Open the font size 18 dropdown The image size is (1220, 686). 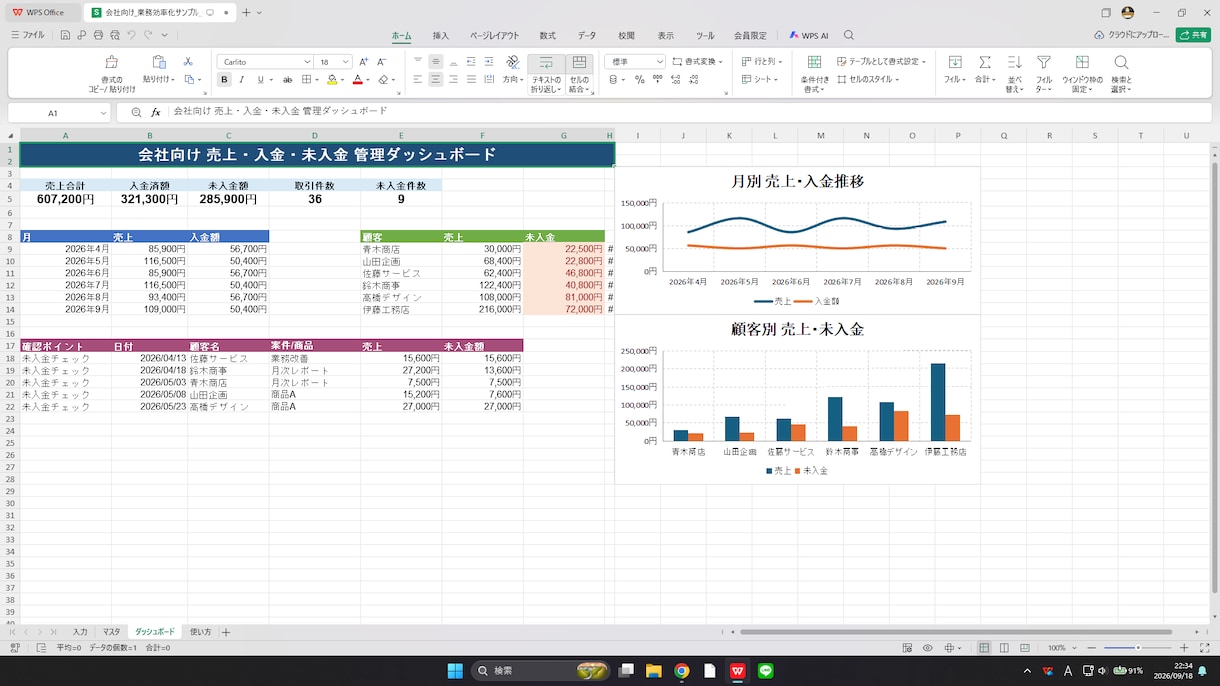tap(346, 62)
